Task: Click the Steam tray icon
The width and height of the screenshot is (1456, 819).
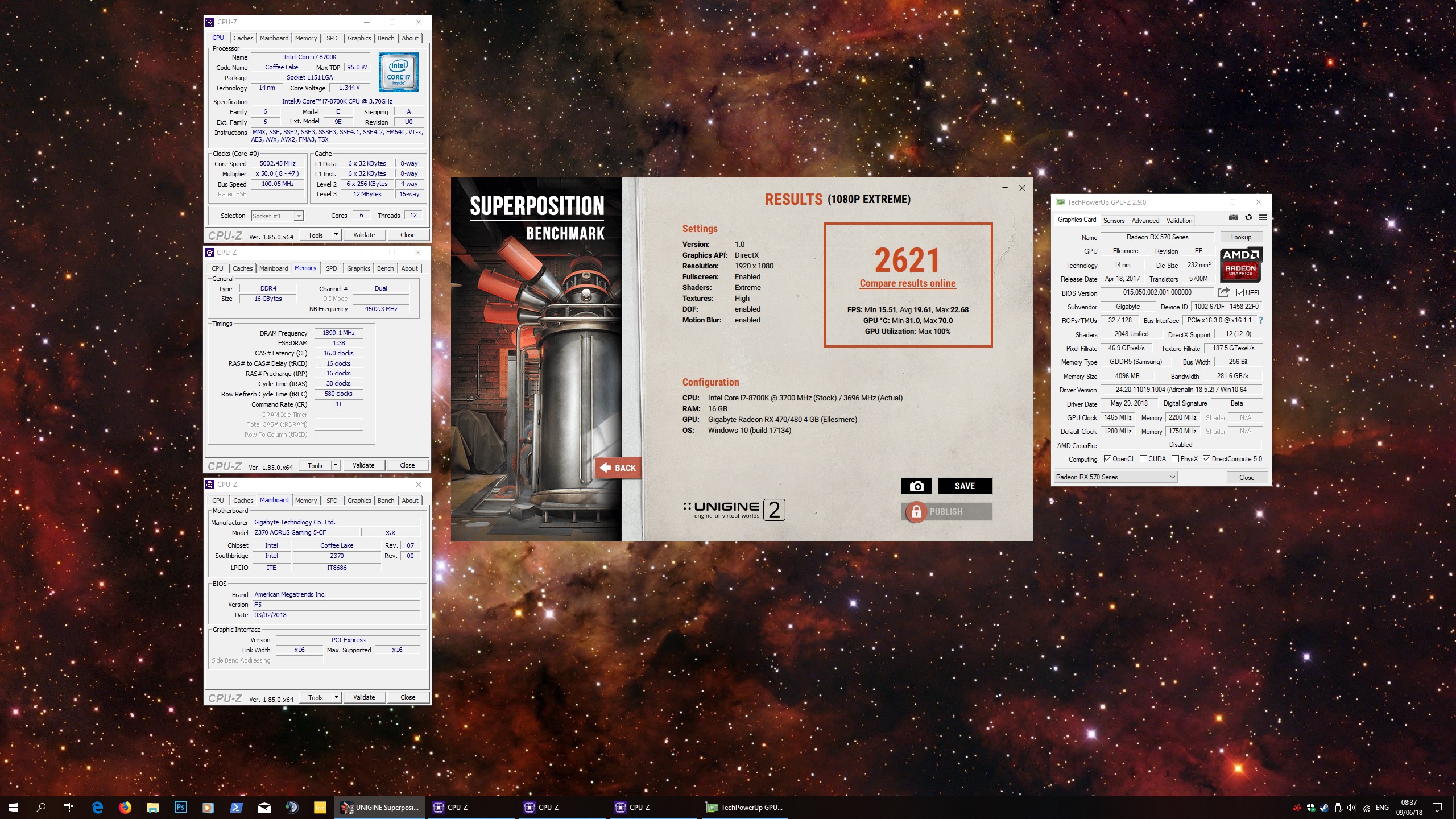Action: pyautogui.click(x=1325, y=808)
